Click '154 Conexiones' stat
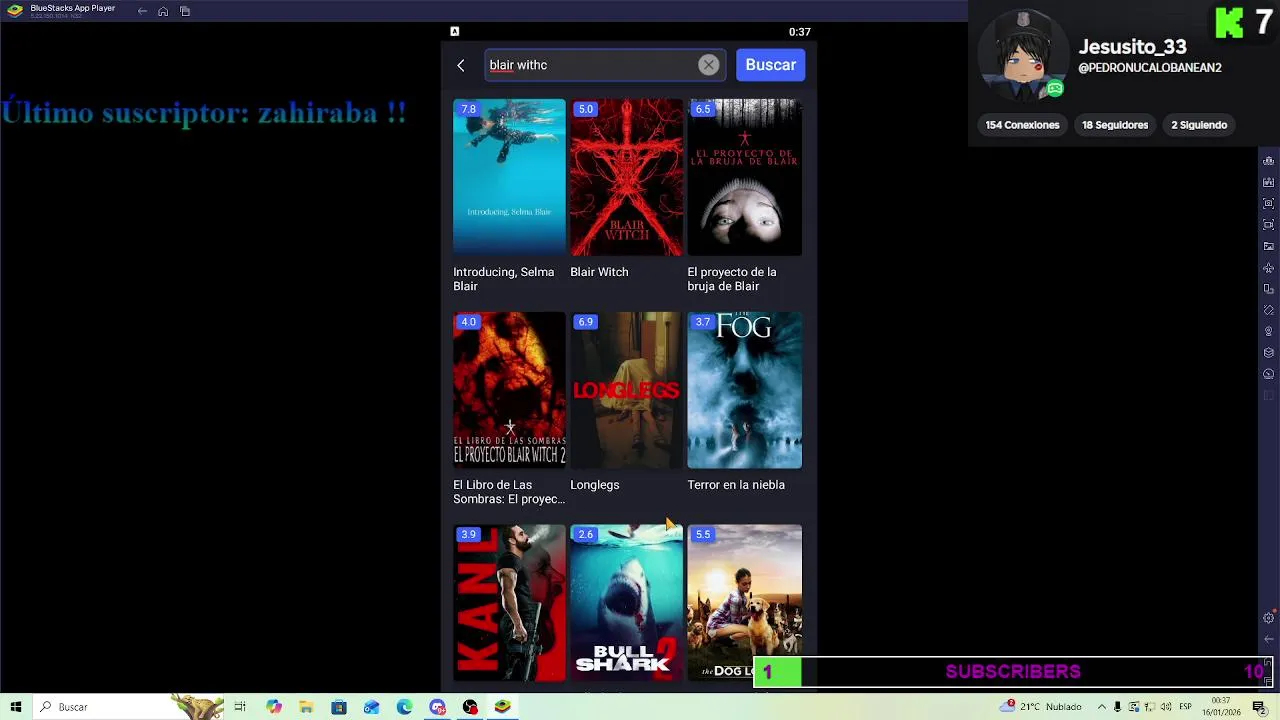 coord(1022,125)
